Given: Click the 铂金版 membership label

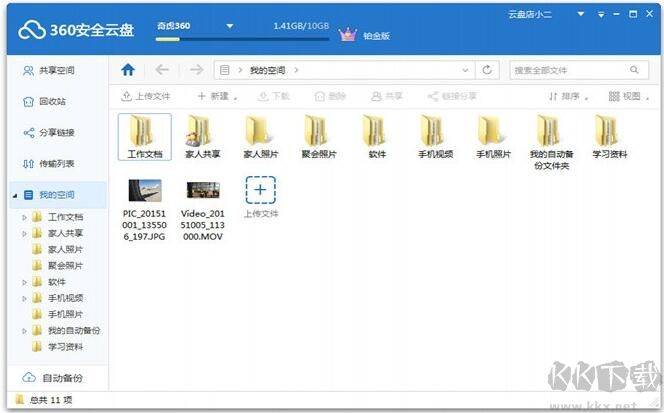Looking at the screenshot, I should pos(376,36).
